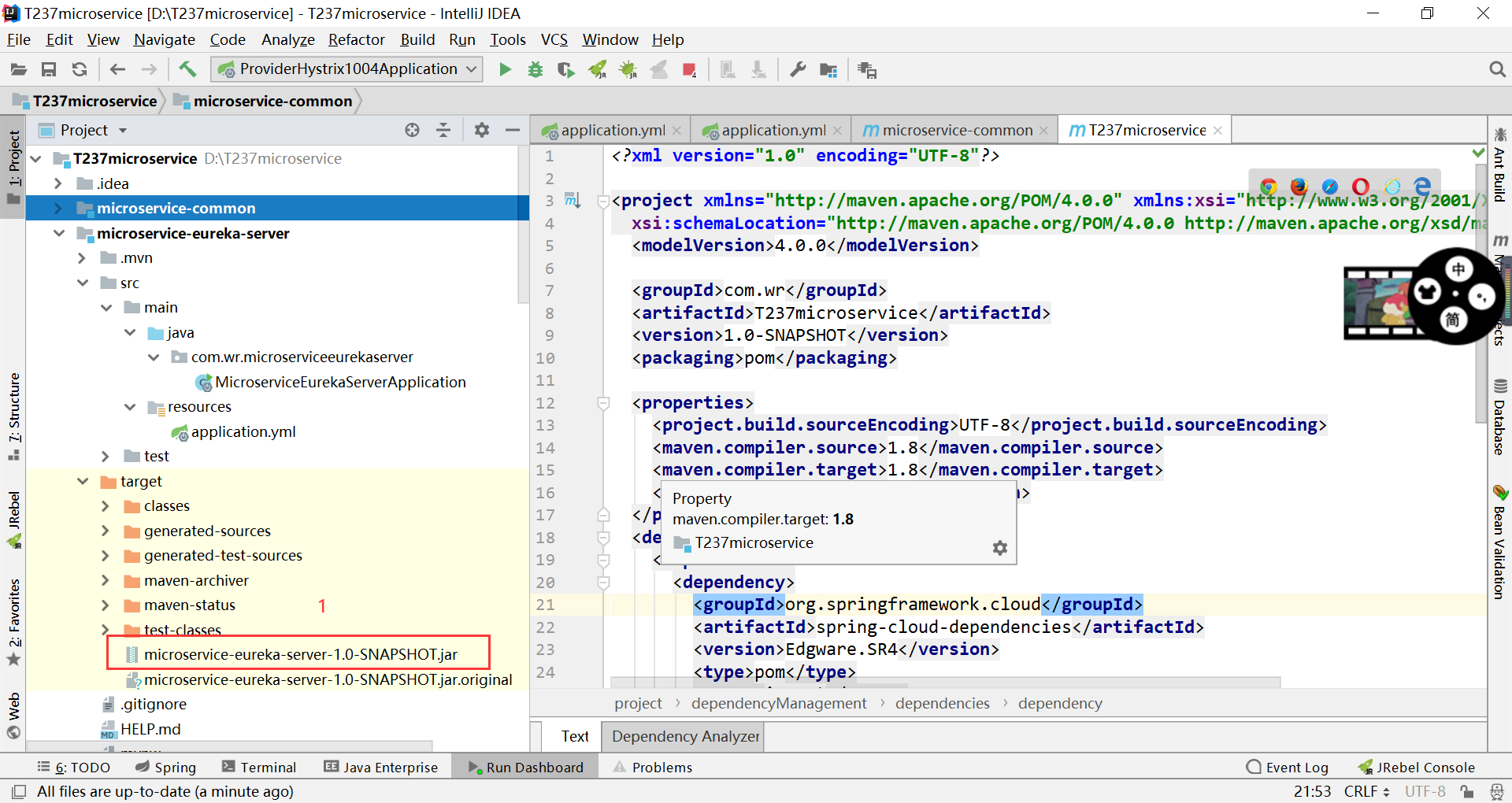The height and width of the screenshot is (803, 1512).
Task: Collapse the microservice-eureka-server module
Action: pos(58,233)
